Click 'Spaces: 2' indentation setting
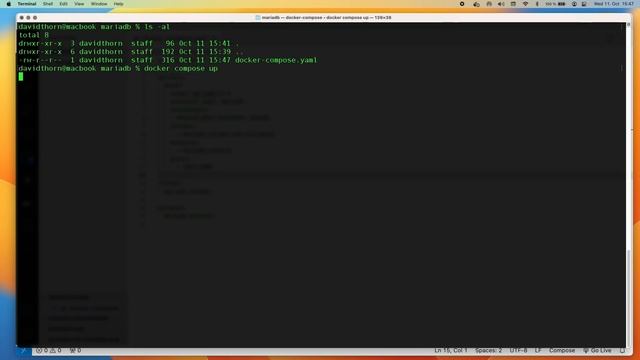640x360 pixels. (x=488, y=351)
